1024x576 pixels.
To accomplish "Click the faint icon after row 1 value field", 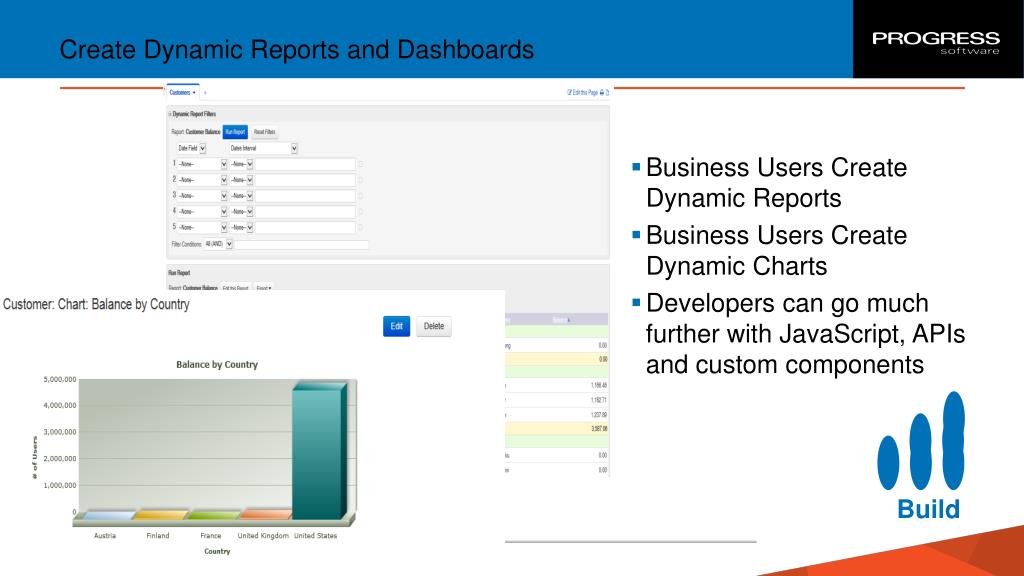I will point(360,165).
